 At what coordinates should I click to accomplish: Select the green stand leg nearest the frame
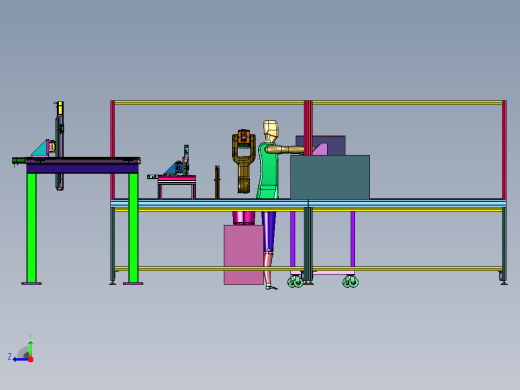tap(133, 228)
